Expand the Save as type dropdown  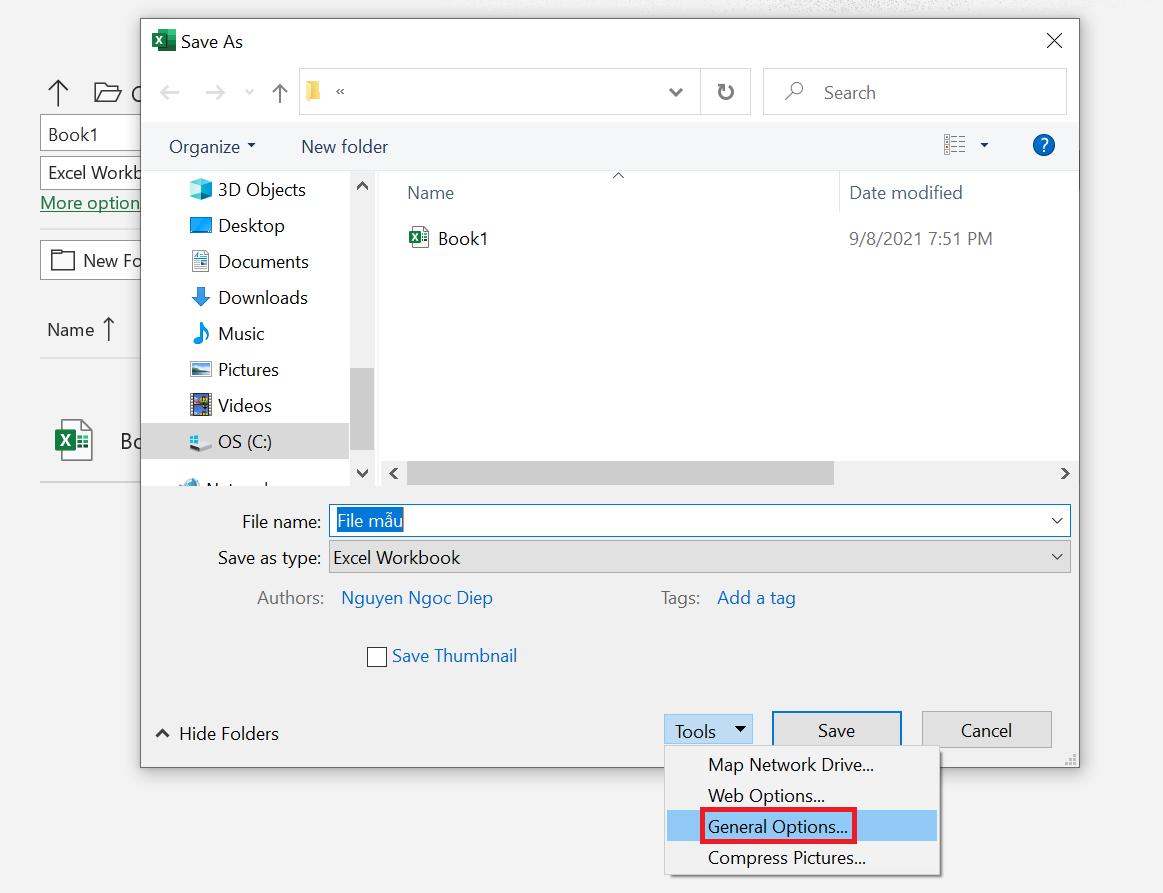click(1057, 557)
